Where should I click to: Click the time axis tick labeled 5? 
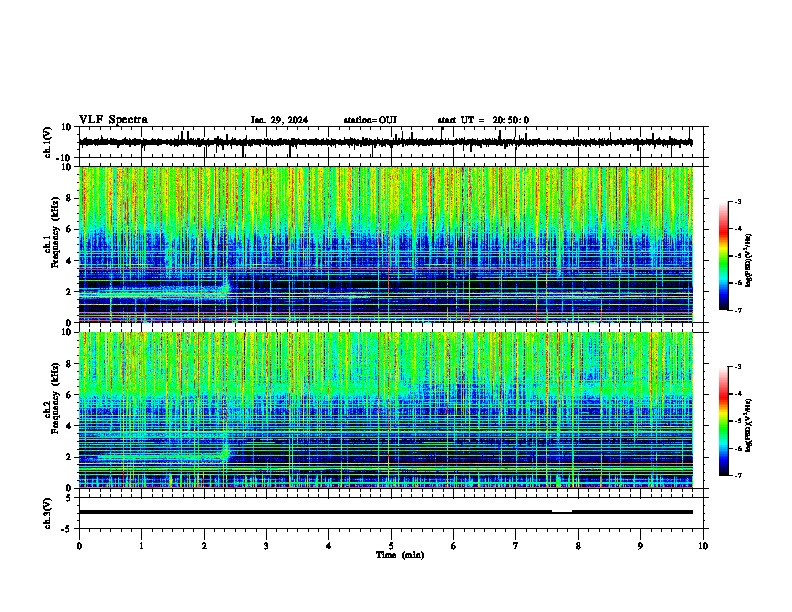tap(391, 546)
